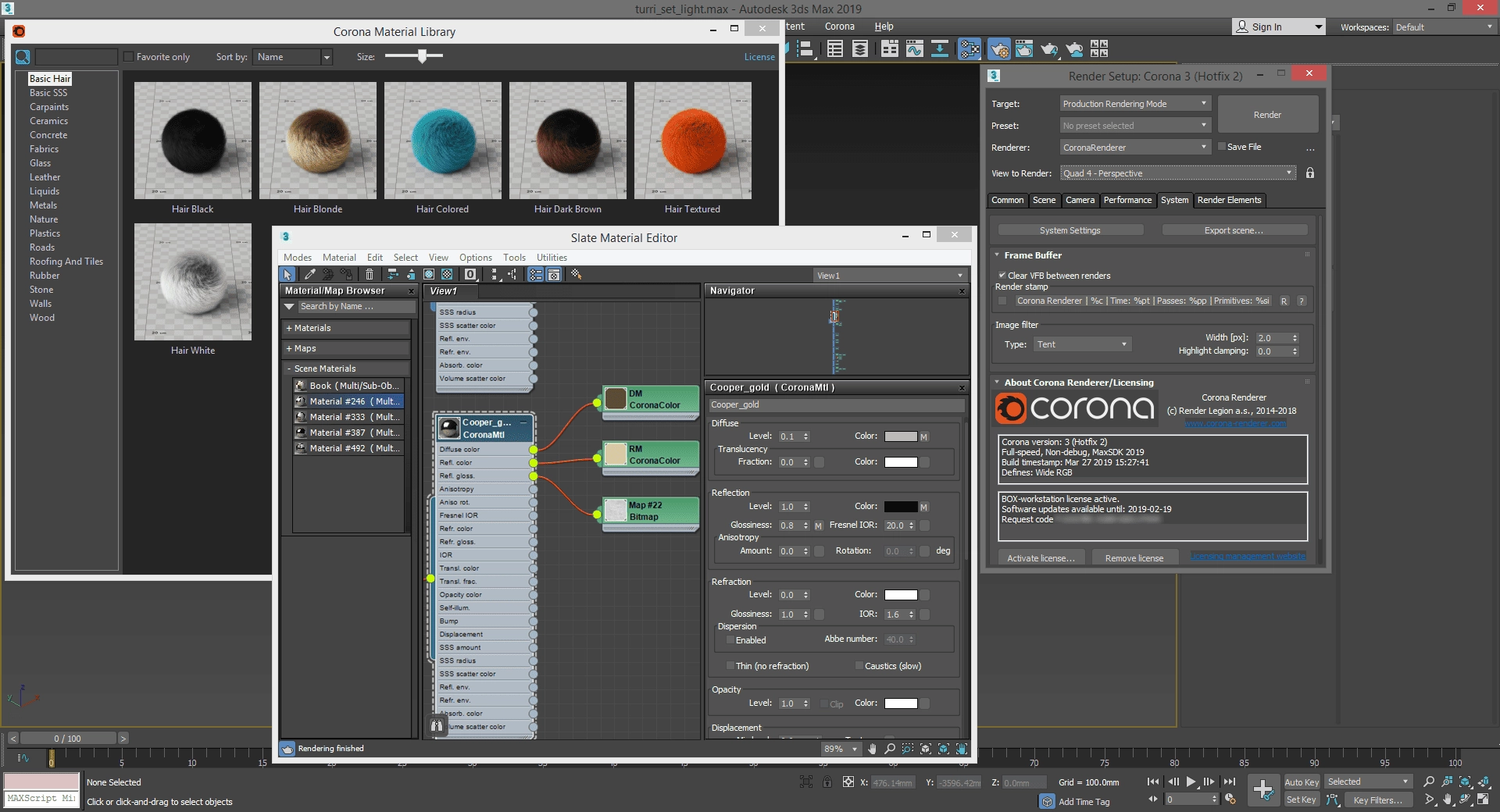Uncheck Clear VFB between renders
Image resolution: width=1500 pixels, height=812 pixels.
(1002, 275)
